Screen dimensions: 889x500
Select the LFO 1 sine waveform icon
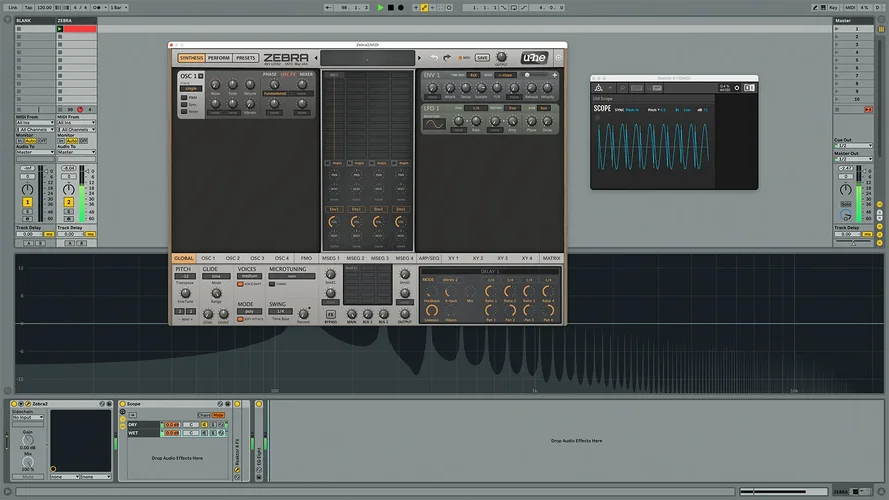[434, 123]
